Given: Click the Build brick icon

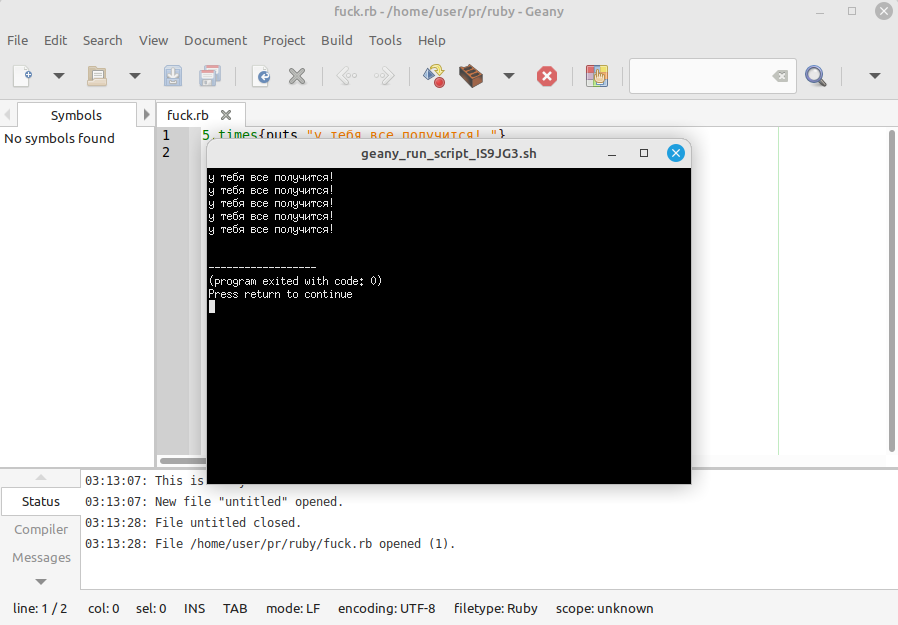Looking at the screenshot, I should pos(471,76).
